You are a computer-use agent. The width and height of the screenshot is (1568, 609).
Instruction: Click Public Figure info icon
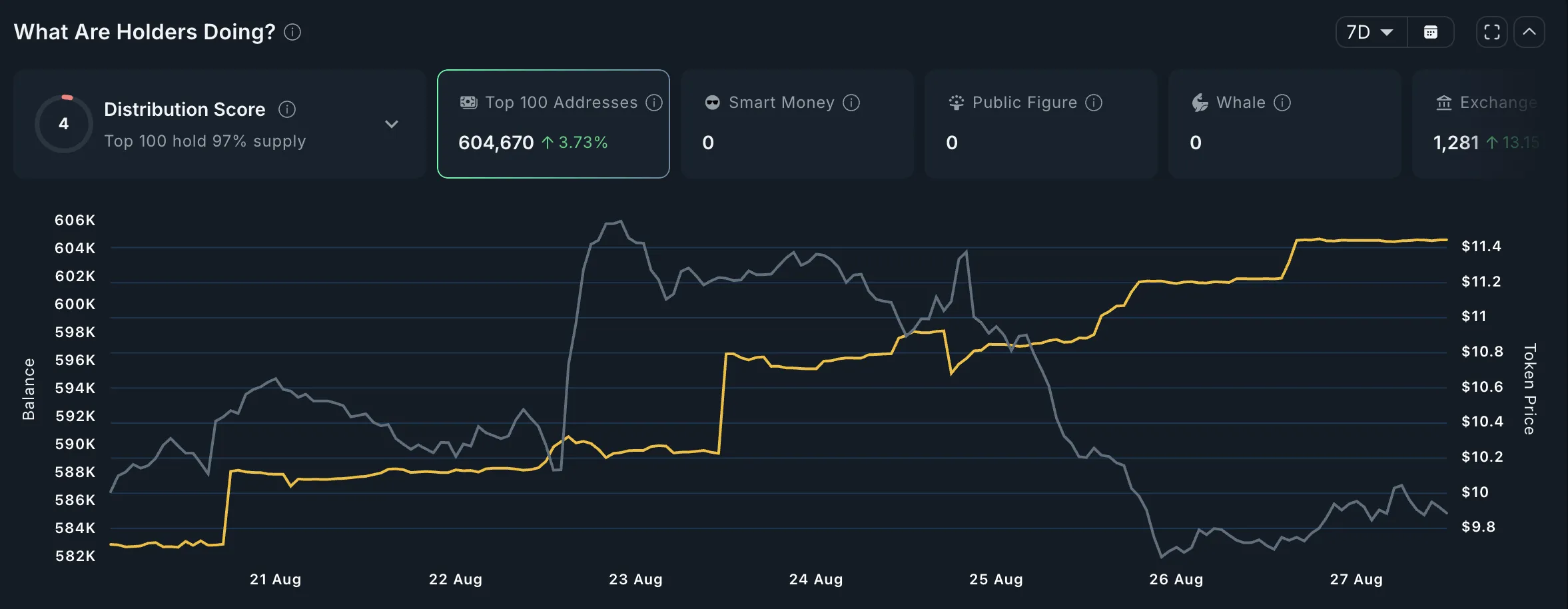pyautogui.click(x=1094, y=103)
